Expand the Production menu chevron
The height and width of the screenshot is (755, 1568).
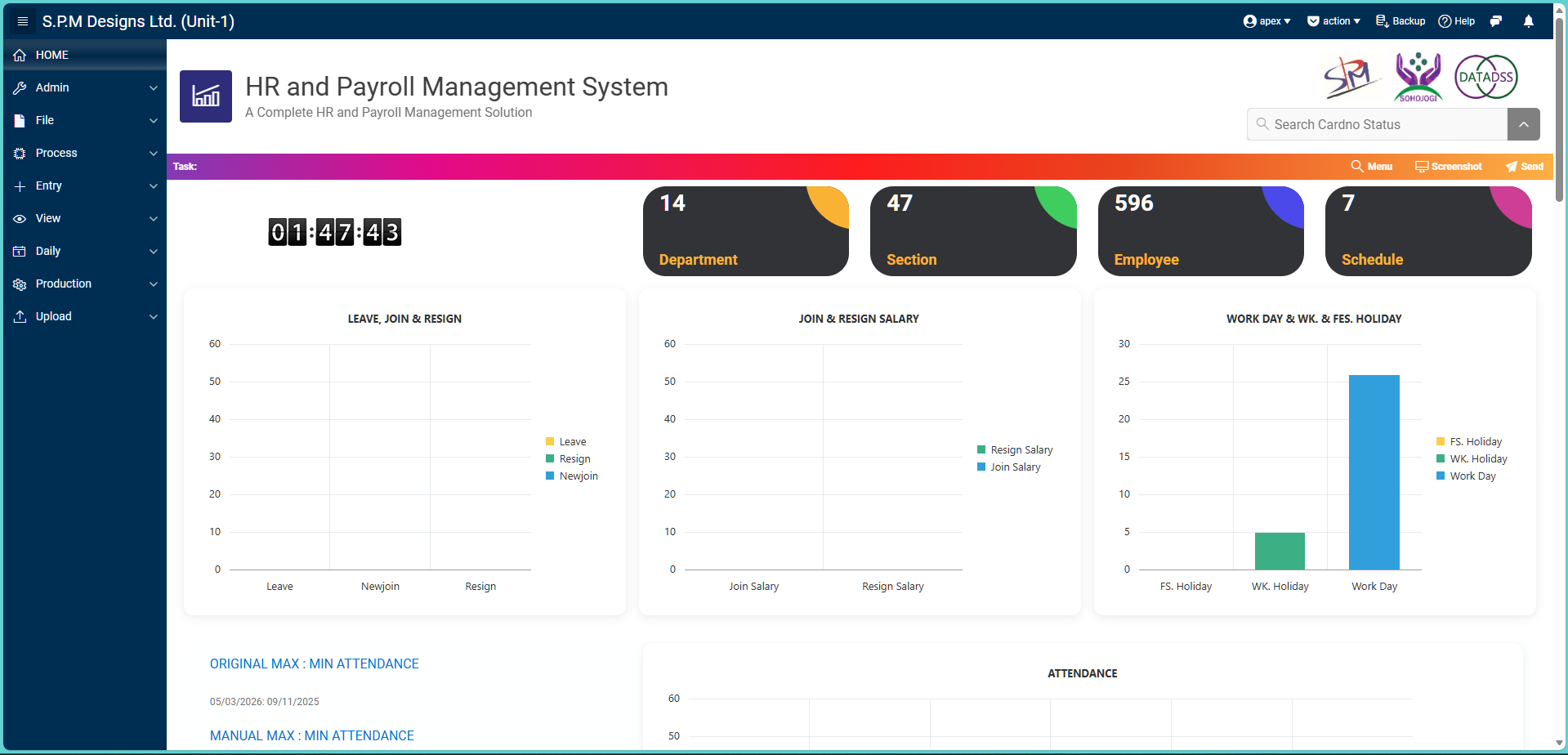154,284
